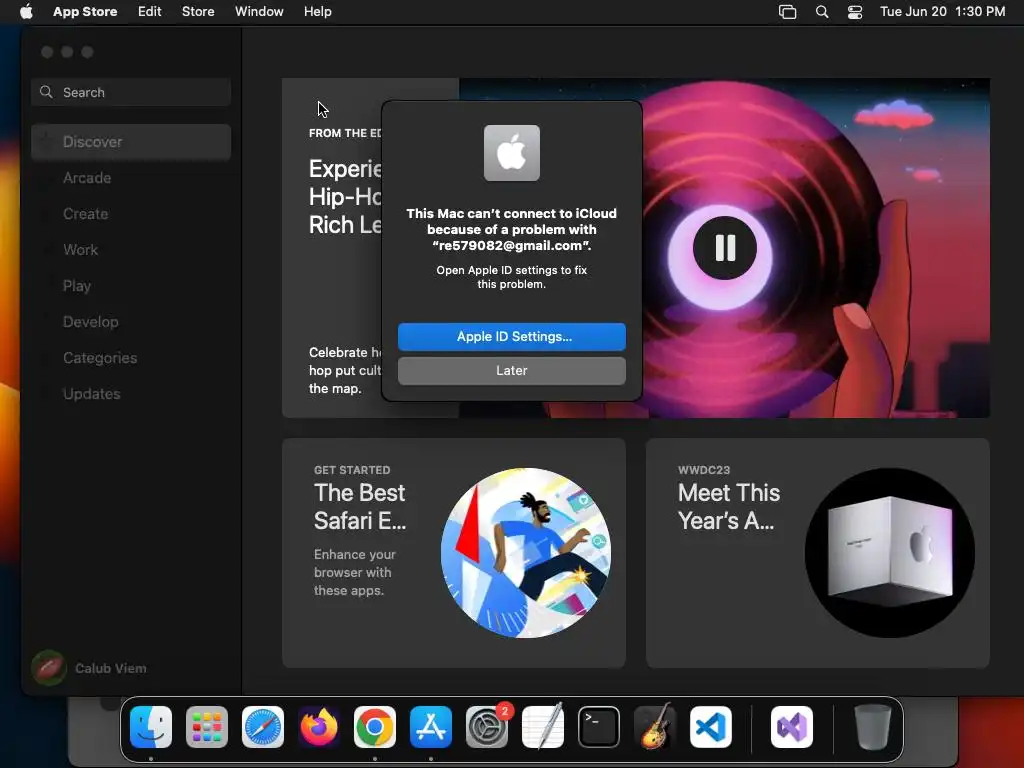Select Updates in the sidebar
This screenshot has width=1024, height=768.
[131, 394]
